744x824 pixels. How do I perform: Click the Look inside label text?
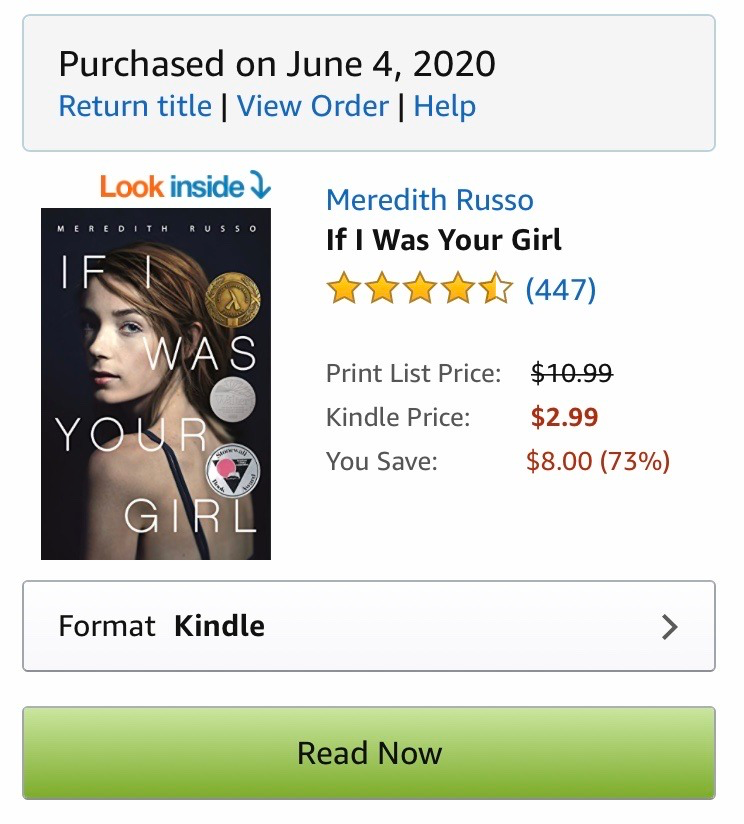[172, 186]
